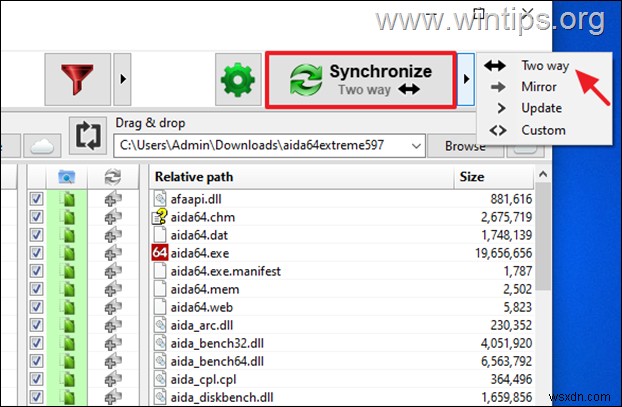Uncheck the aida64.web row checkbox

pyautogui.click(x=36, y=307)
